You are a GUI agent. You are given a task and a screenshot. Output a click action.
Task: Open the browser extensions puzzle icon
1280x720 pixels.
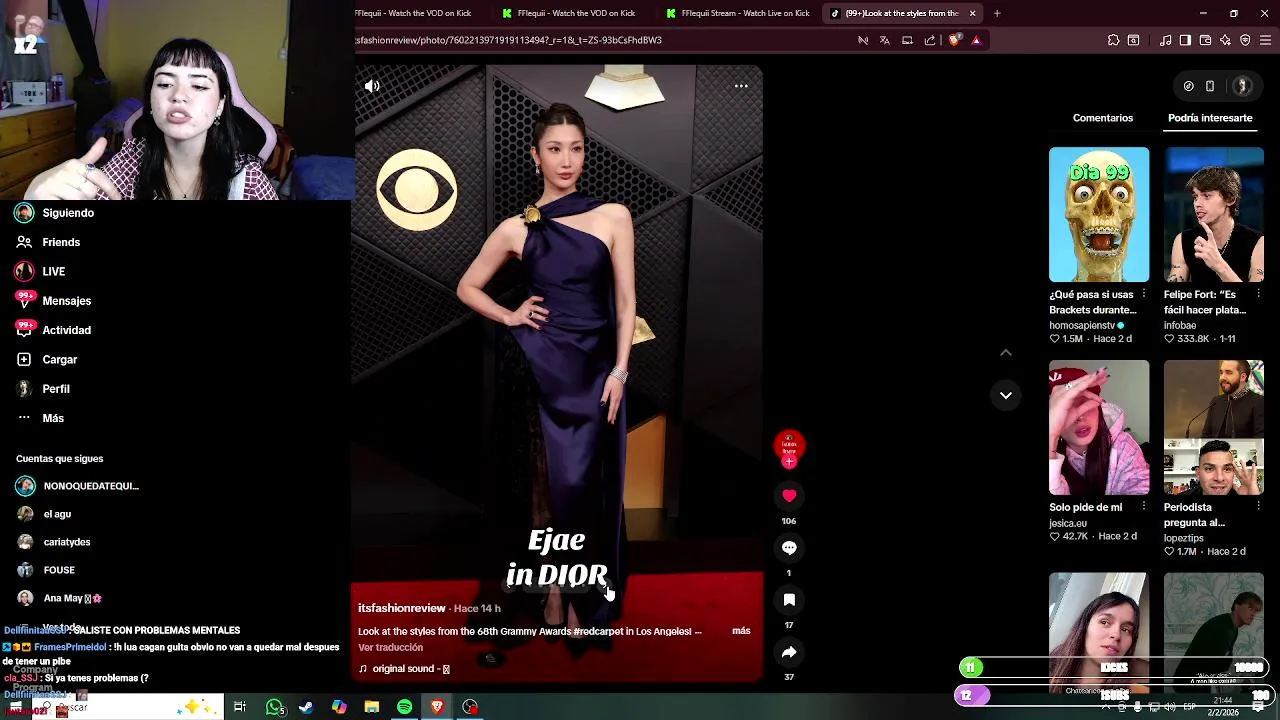[1113, 40]
